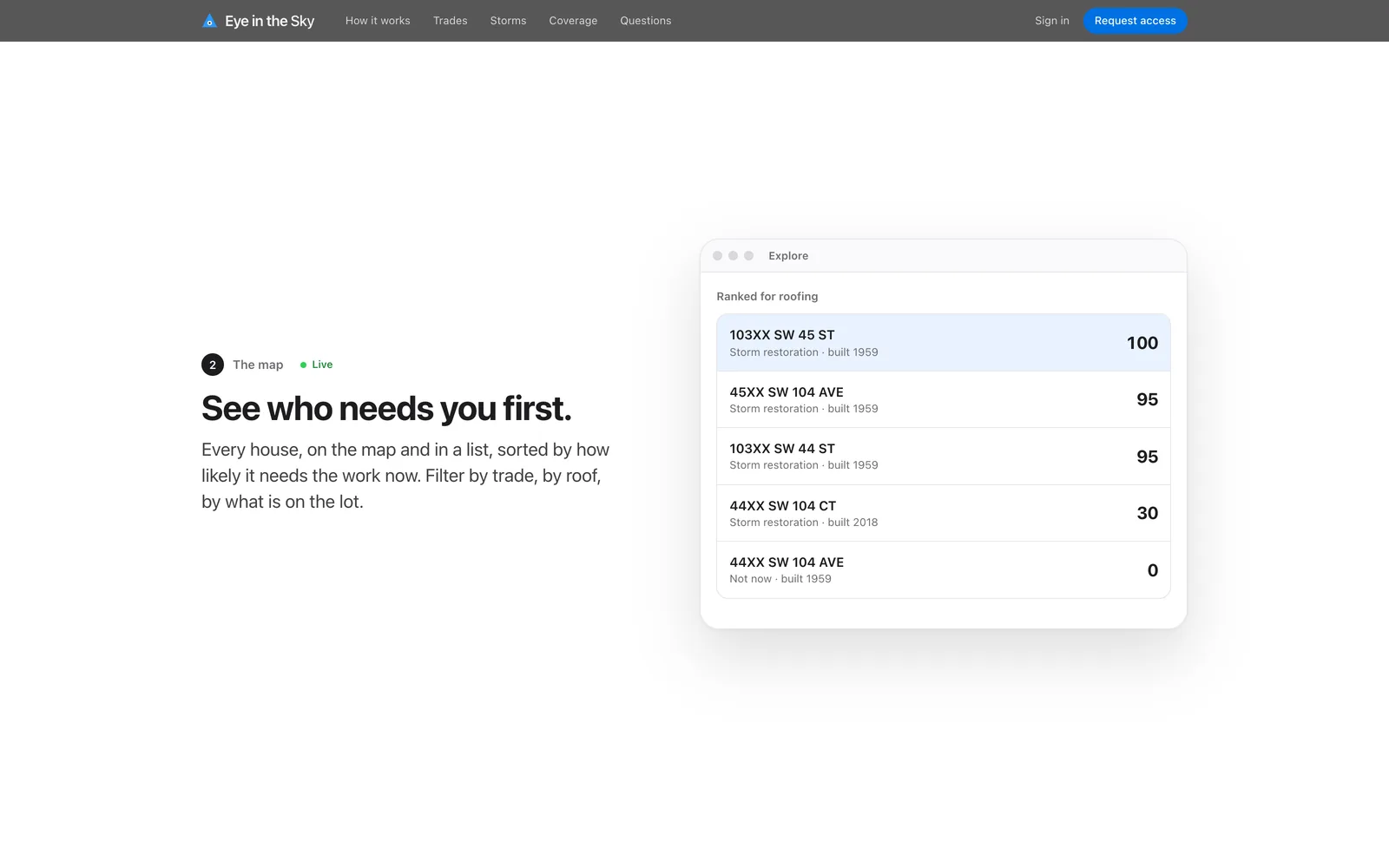This screenshot has height=868, width=1389.
Task: Click the Ranked for roofing label
Action: coord(767,297)
